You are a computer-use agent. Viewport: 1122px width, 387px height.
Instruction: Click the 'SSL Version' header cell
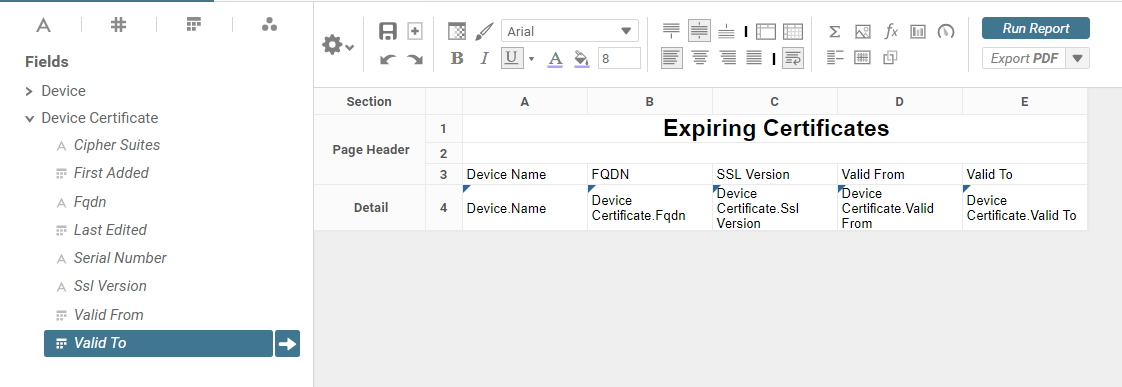(774, 175)
